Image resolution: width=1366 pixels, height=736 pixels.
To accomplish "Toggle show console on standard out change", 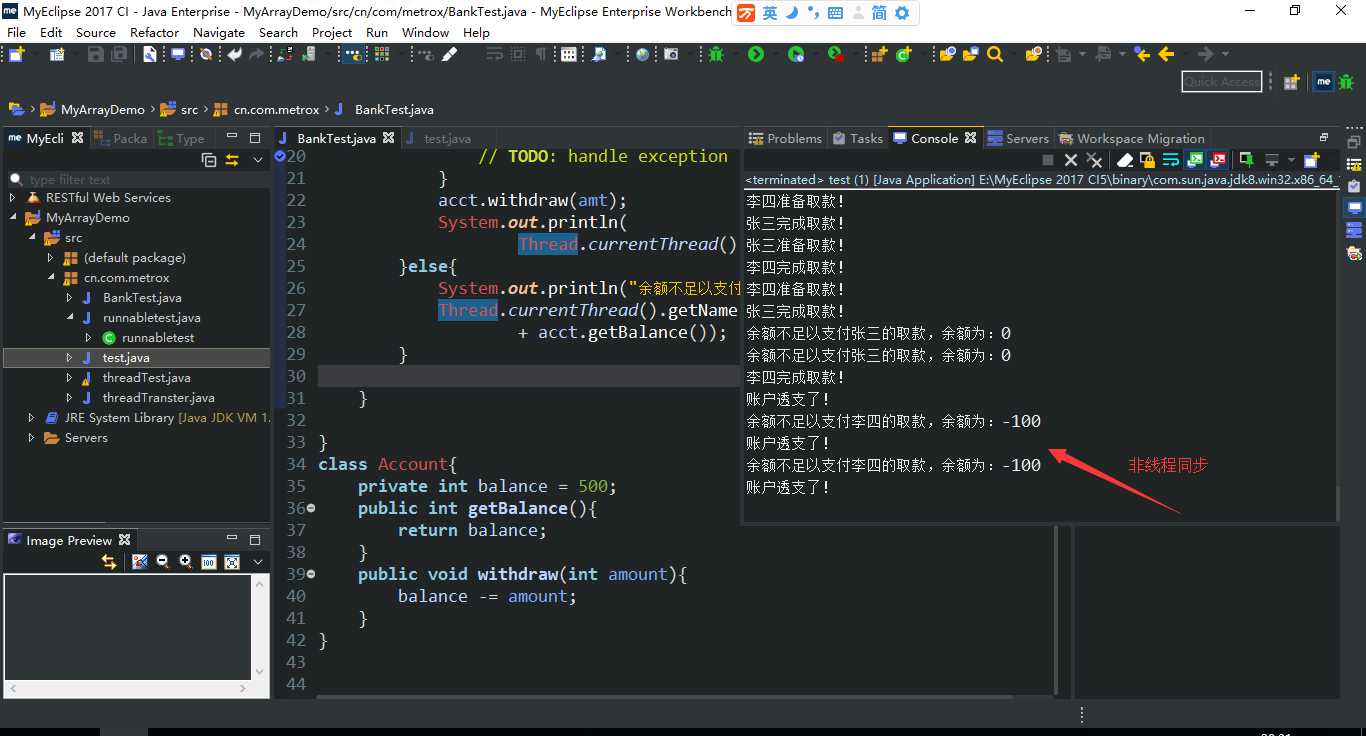I will click(x=1195, y=160).
